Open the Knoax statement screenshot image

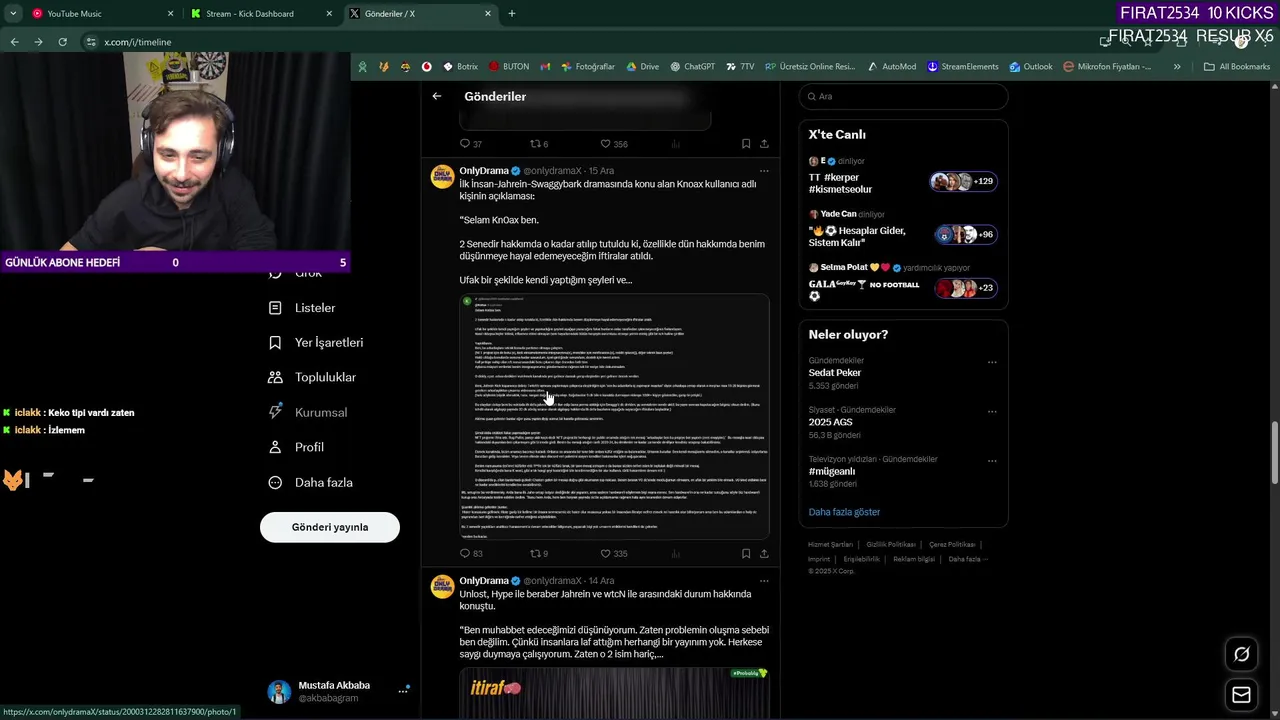pyautogui.click(x=614, y=416)
